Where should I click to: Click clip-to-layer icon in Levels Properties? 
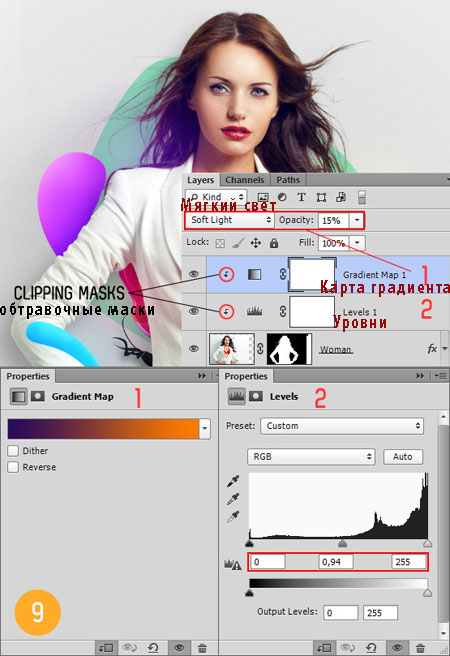pyautogui.click(x=325, y=648)
